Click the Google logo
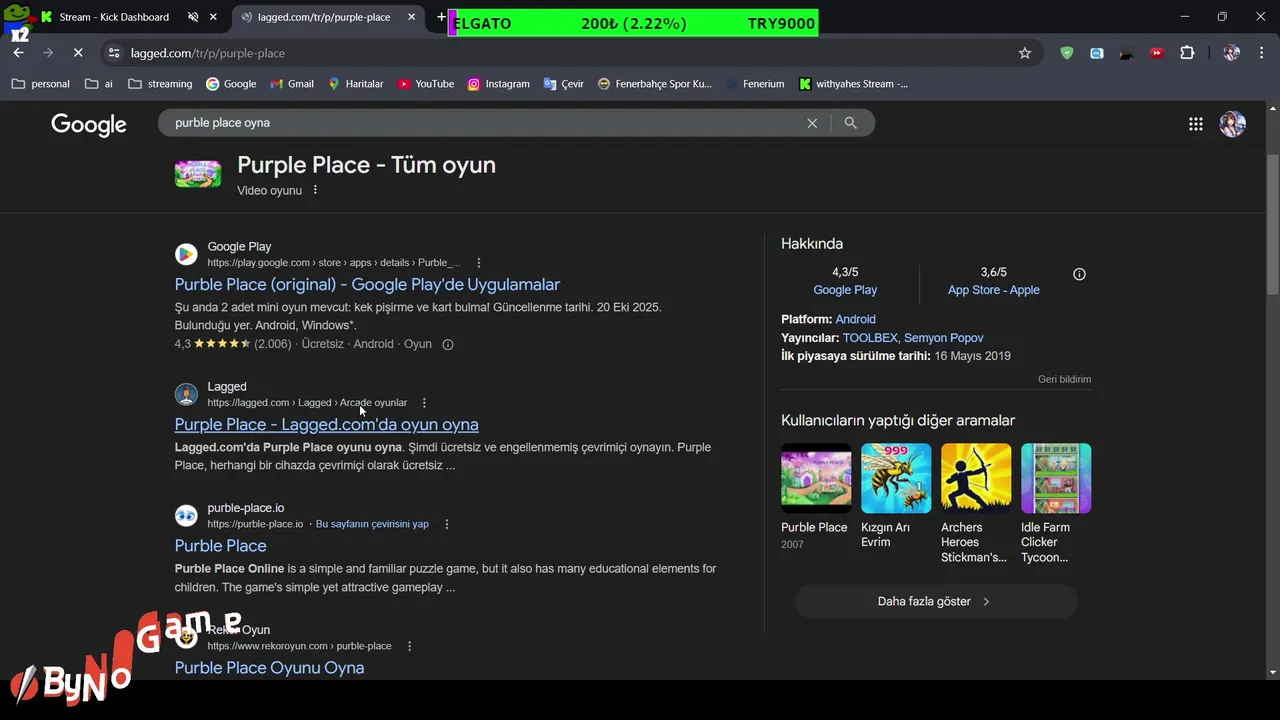Viewport: 1280px width, 720px height. click(89, 124)
